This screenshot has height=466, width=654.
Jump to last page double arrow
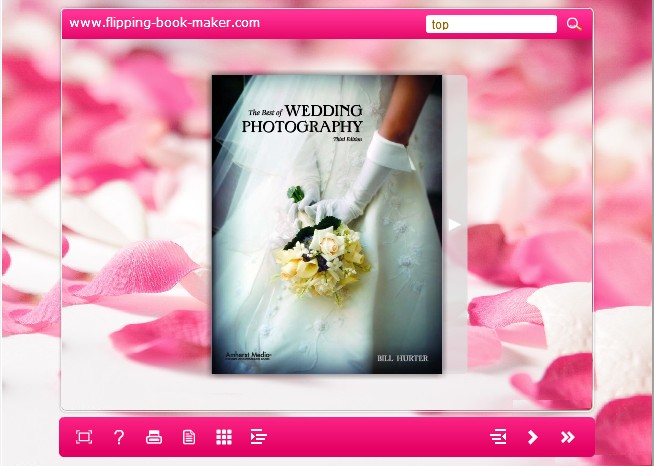tap(568, 437)
